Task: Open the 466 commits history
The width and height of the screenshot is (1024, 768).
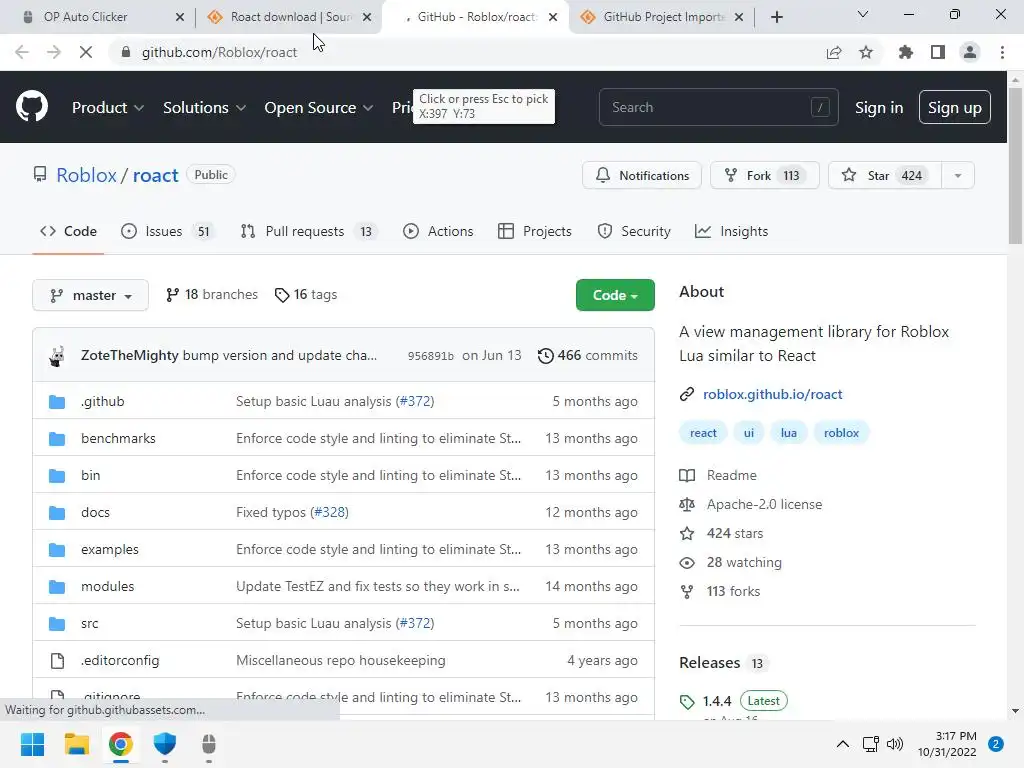Action: click(x=588, y=356)
